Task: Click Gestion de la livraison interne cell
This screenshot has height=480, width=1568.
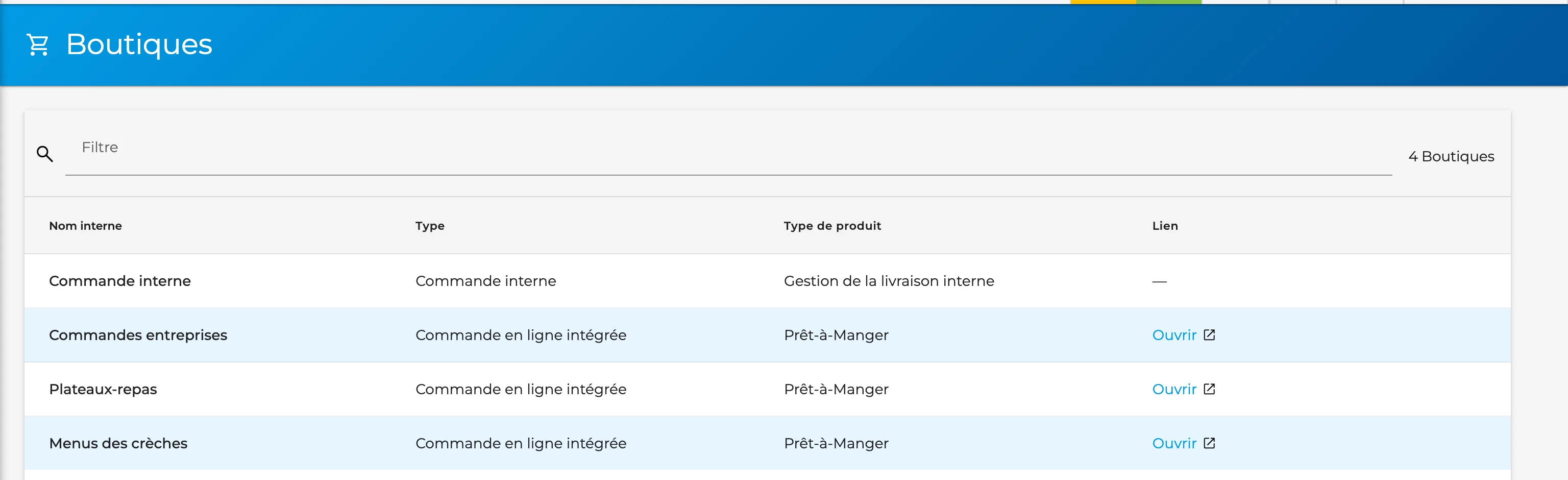Action: [889, 281]
